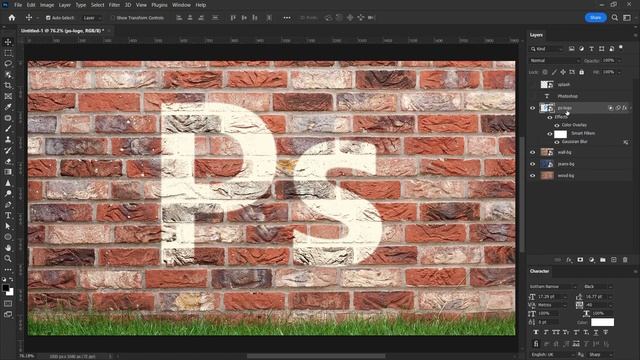The width and height of the screenshot is (640, 360).
Task: Add a layer mask icon
Action: pos(580,260)
